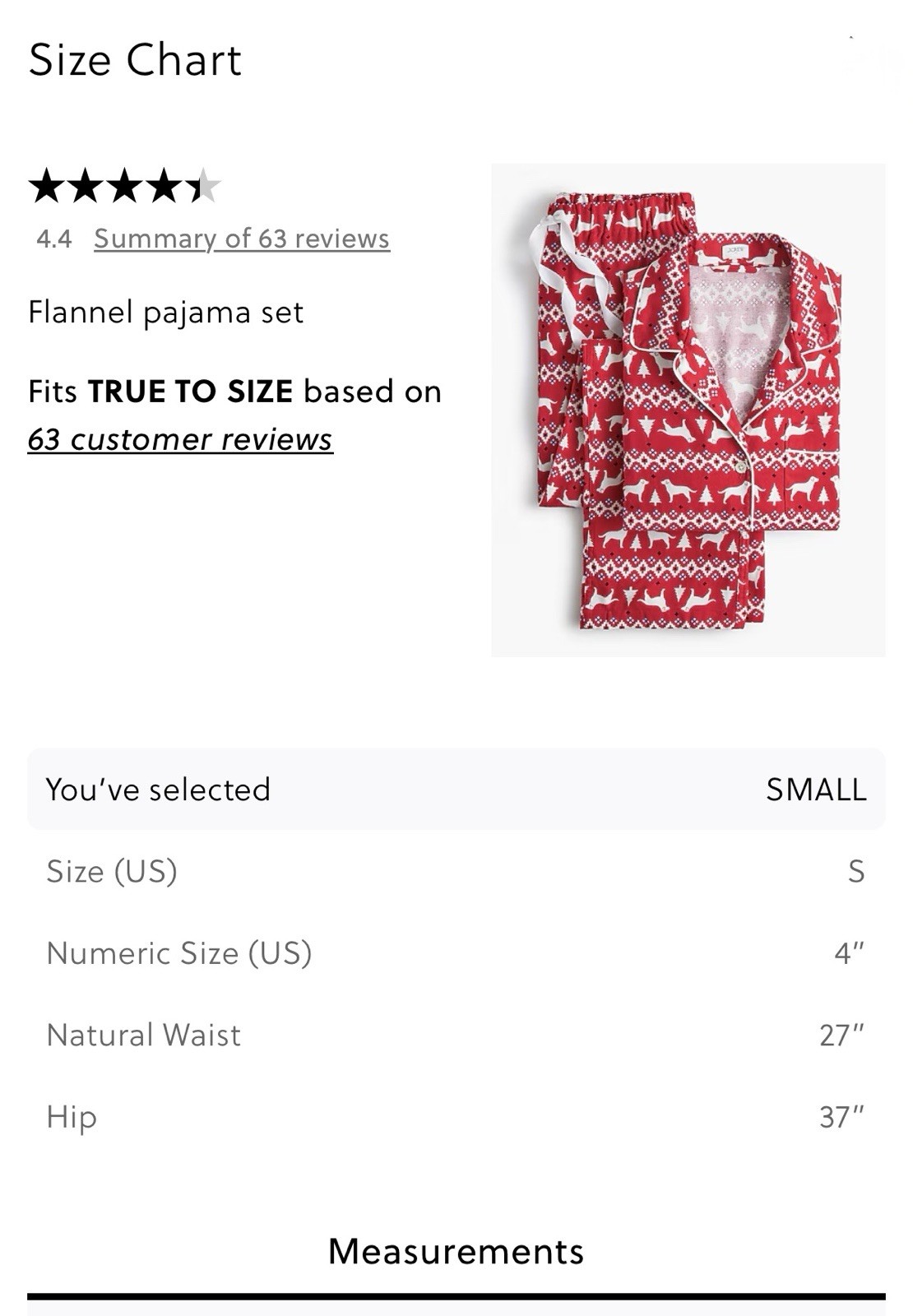Viewport: 913px width, 1316px height.
Task: Click the Size Chart page title
Action: (135, 60)
